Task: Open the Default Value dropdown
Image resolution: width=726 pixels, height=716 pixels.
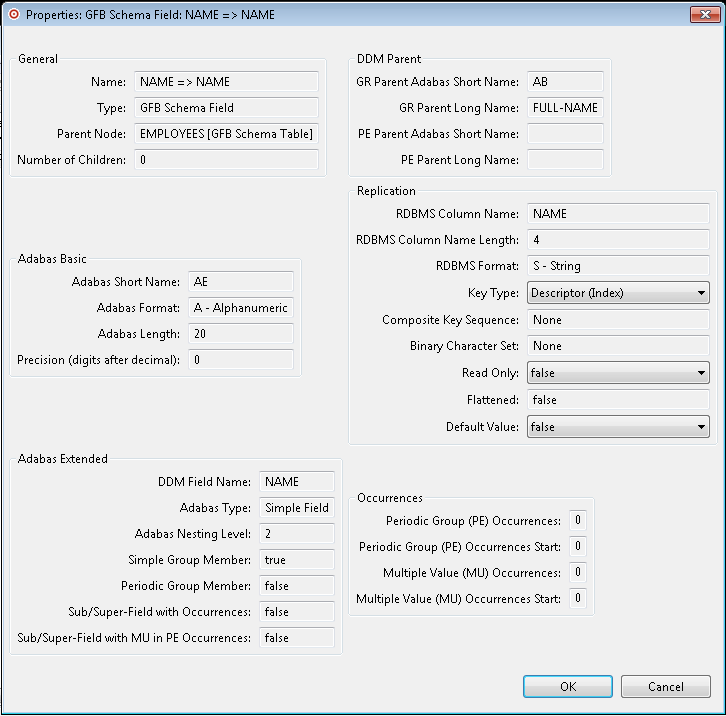Action: 618,427
